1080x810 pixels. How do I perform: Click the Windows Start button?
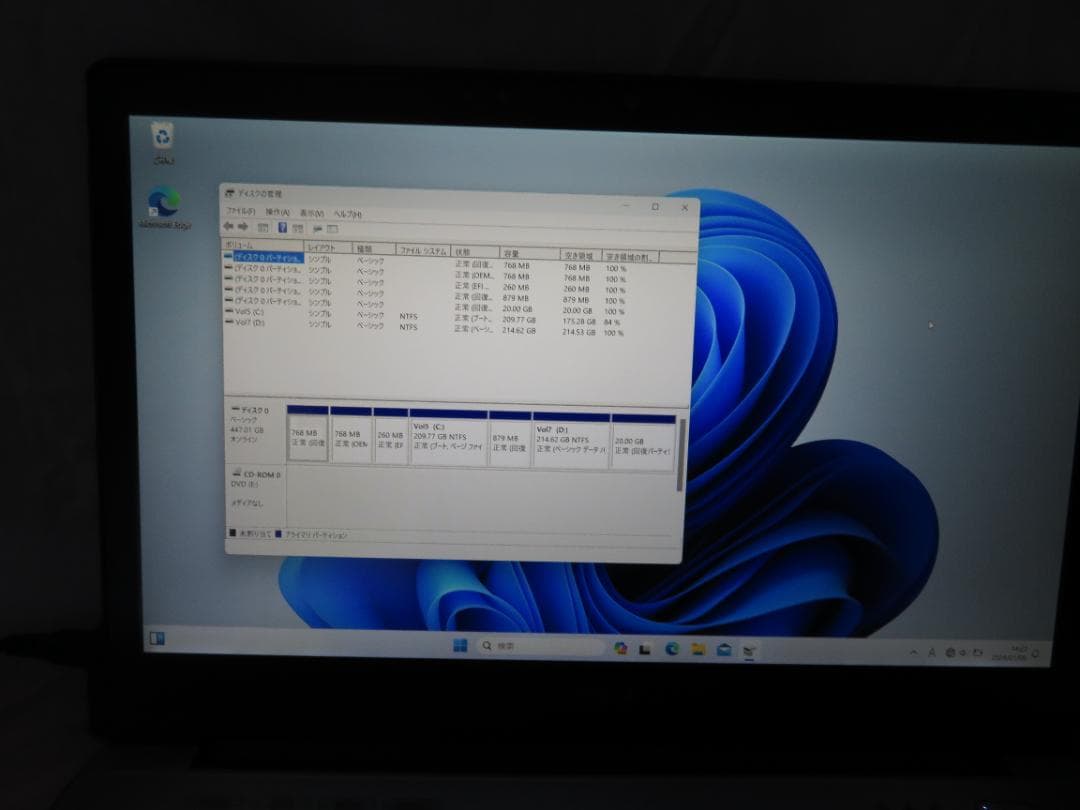(459, 646)
